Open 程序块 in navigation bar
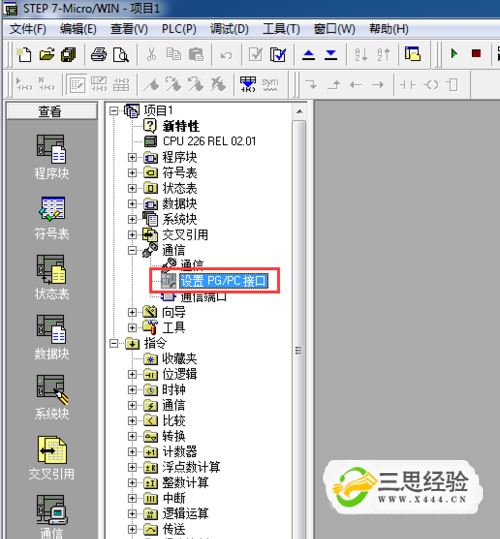This screenshot has height=539, width=500. [x=52, y=157]
